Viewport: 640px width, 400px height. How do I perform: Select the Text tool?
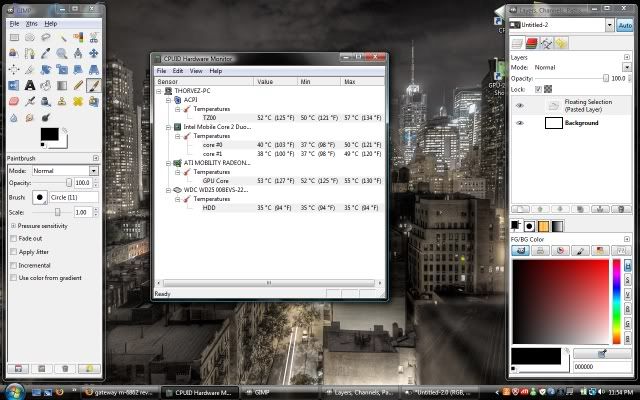[30, 85]
